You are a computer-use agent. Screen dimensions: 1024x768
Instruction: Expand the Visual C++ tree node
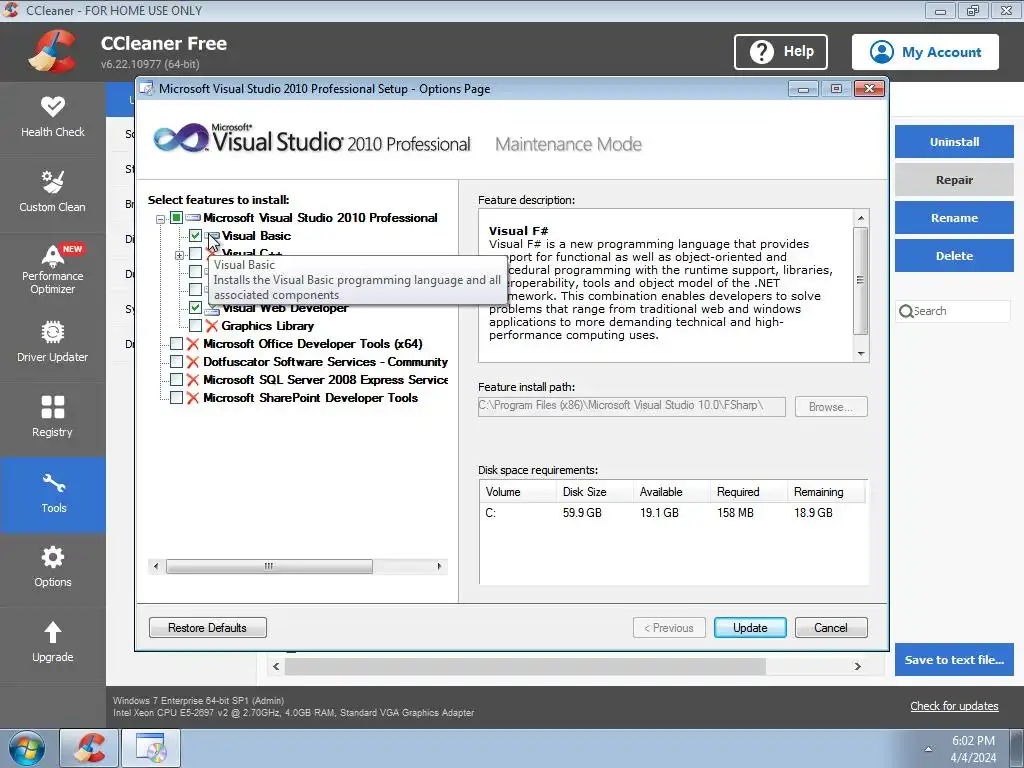coord(179,255)
